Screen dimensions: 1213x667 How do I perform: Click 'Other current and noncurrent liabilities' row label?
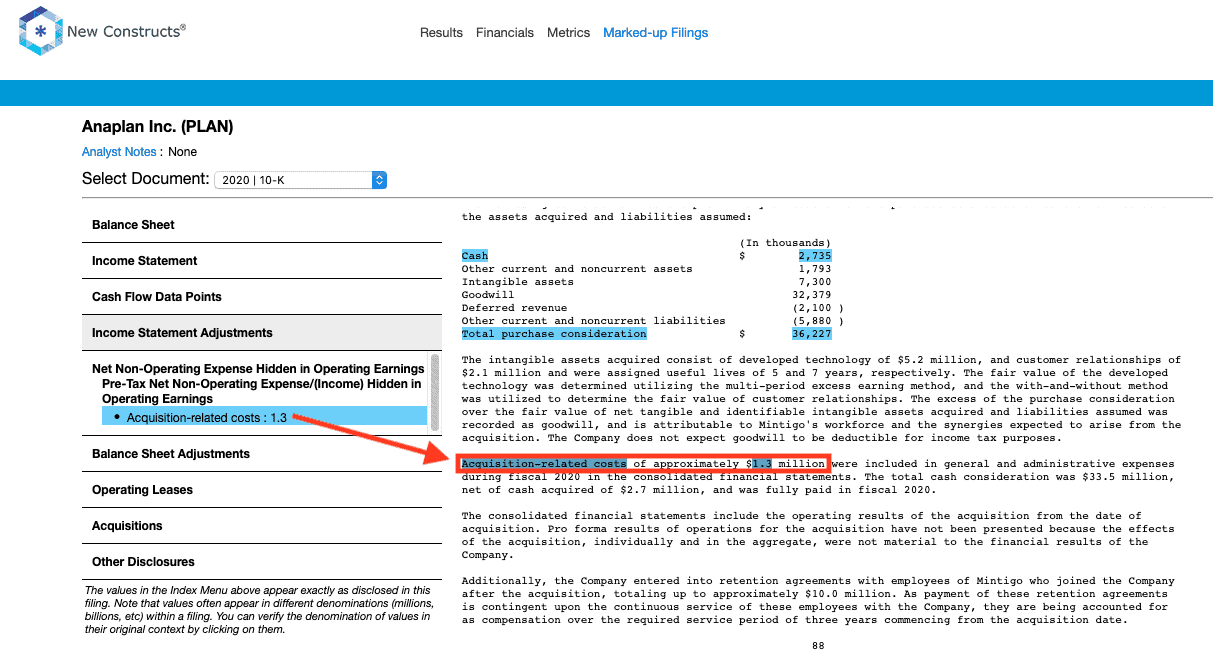[x=594, y=321]
